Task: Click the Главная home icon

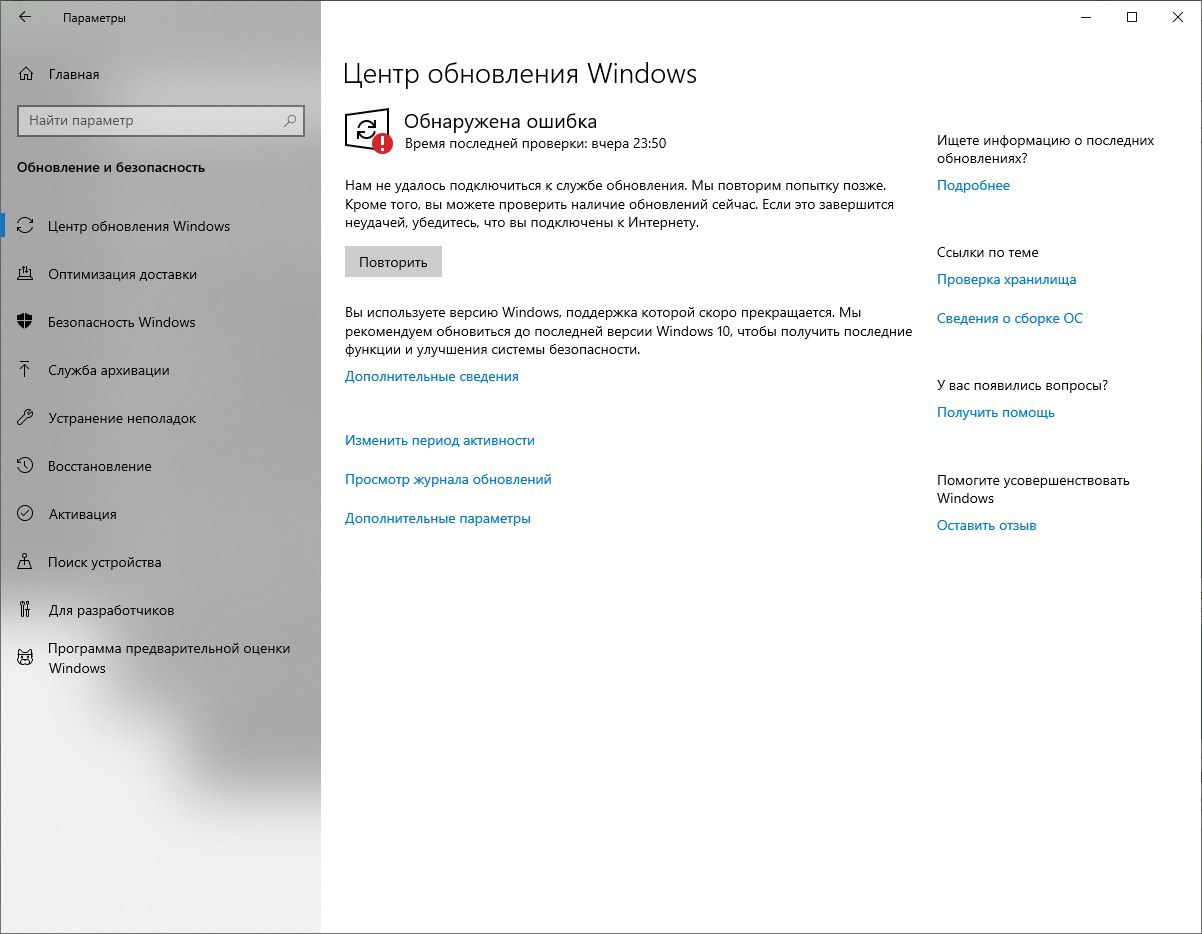Action: click(x=26, y=74)
